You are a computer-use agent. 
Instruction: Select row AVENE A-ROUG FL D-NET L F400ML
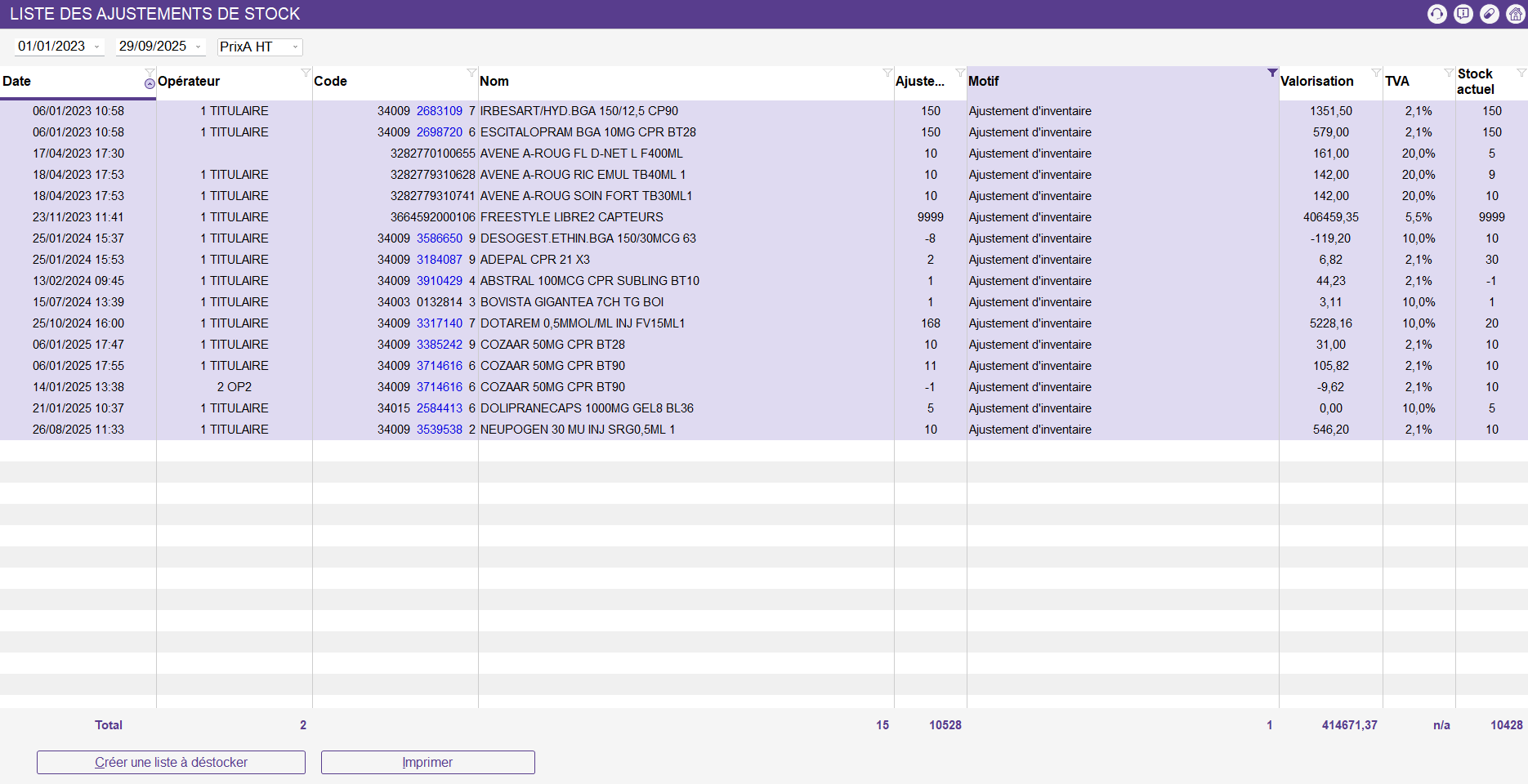tap(764, 154)
